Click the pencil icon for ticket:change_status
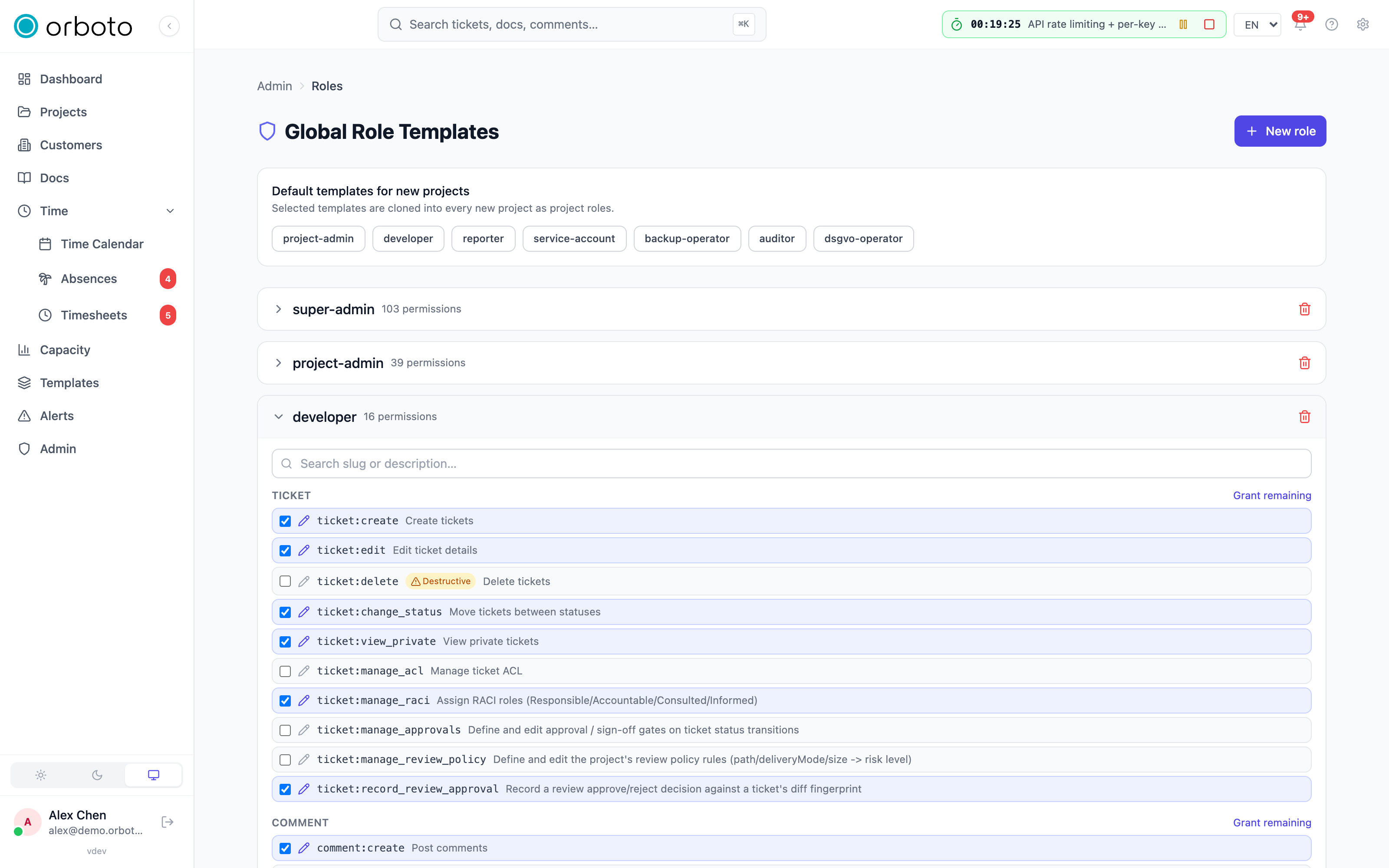The width and height of the screenshot is (1389, 868). pos(304,612)
